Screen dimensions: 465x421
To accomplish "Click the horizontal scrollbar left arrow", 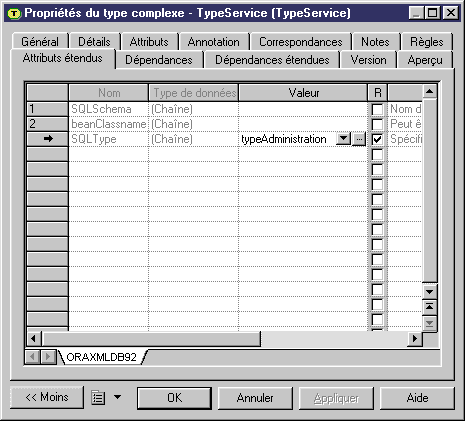I will [33, 339].
